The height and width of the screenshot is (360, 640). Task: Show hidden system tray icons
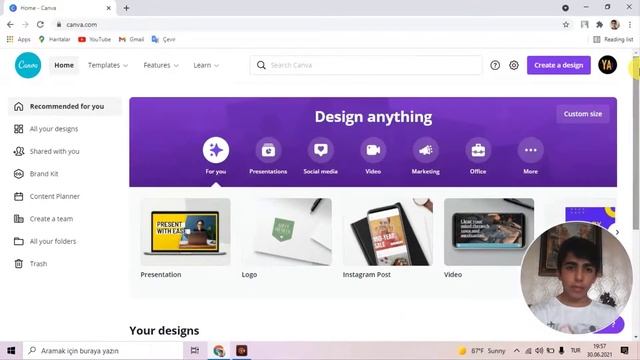point(516,351)
